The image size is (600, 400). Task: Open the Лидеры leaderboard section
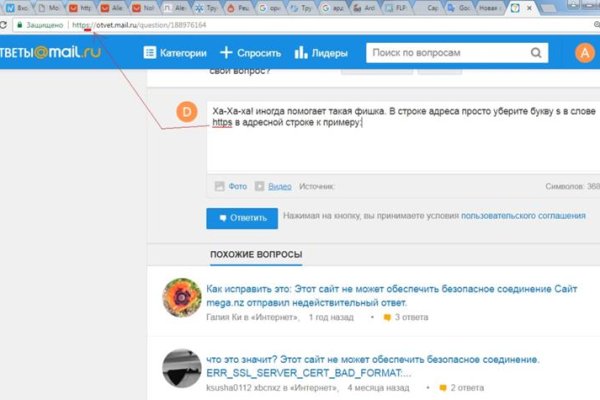[320, 53]
